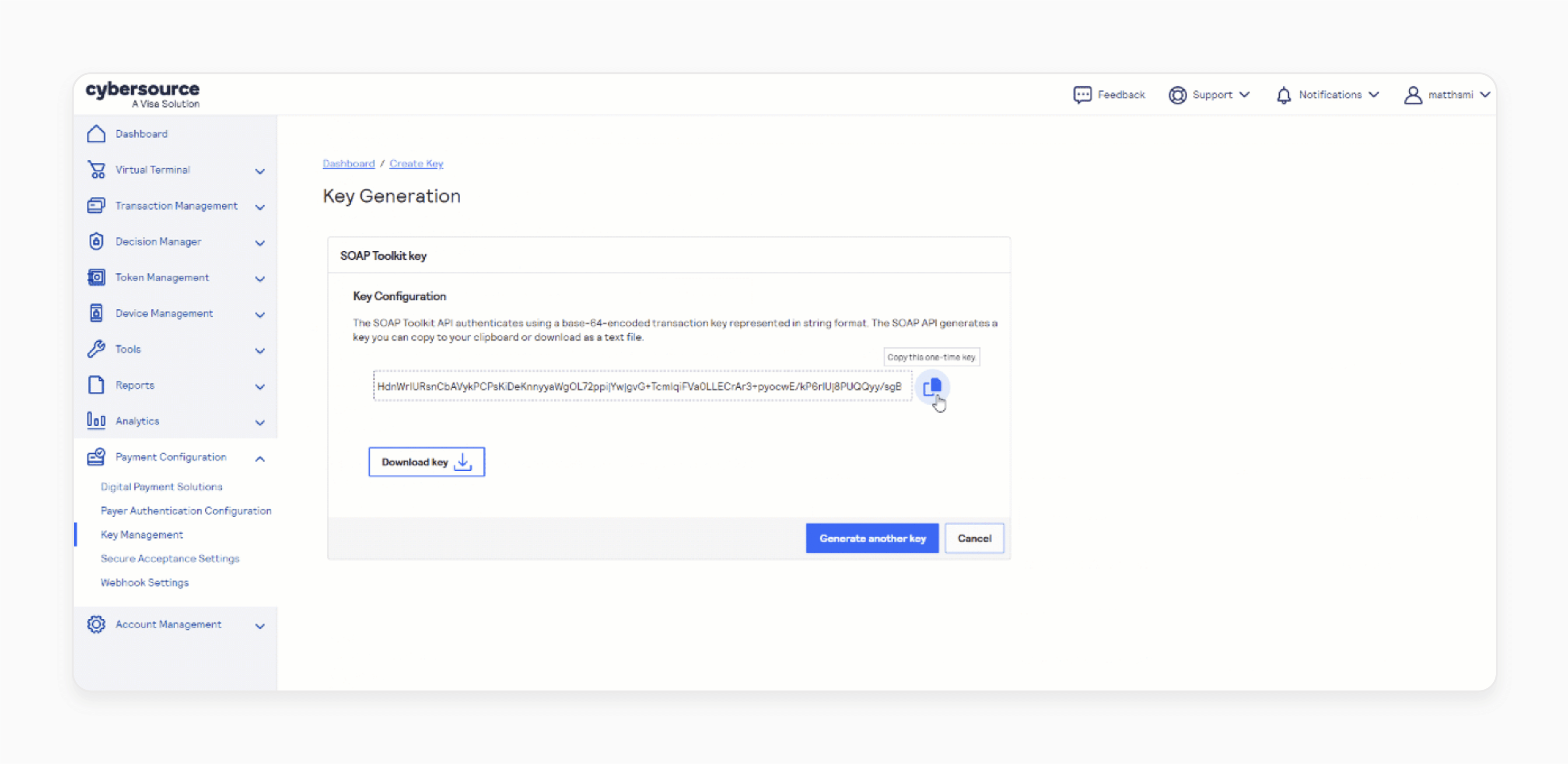This screenshot has width=1568, height=764.
Task: Click the Device Management icon
Action: point(96,313)
